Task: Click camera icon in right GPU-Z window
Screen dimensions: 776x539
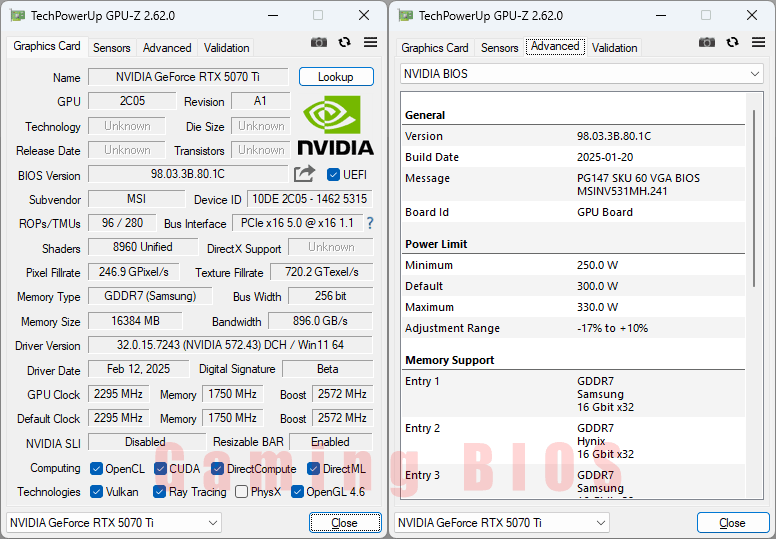Action: [707, 43]
